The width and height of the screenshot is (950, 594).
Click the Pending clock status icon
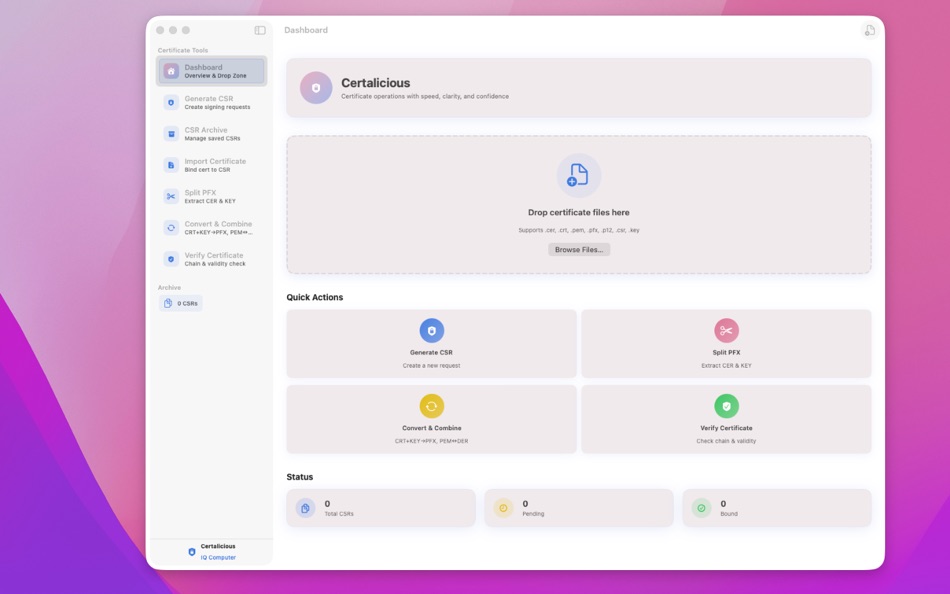coord(503,508)
